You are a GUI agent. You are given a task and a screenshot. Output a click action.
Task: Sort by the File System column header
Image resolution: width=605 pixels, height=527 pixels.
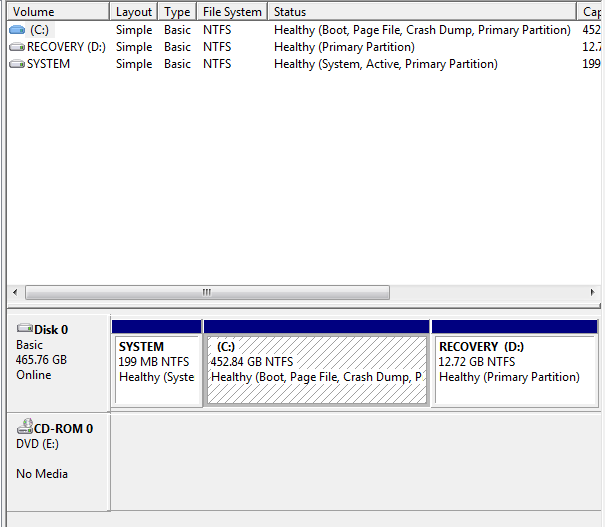tap(232, 12)
